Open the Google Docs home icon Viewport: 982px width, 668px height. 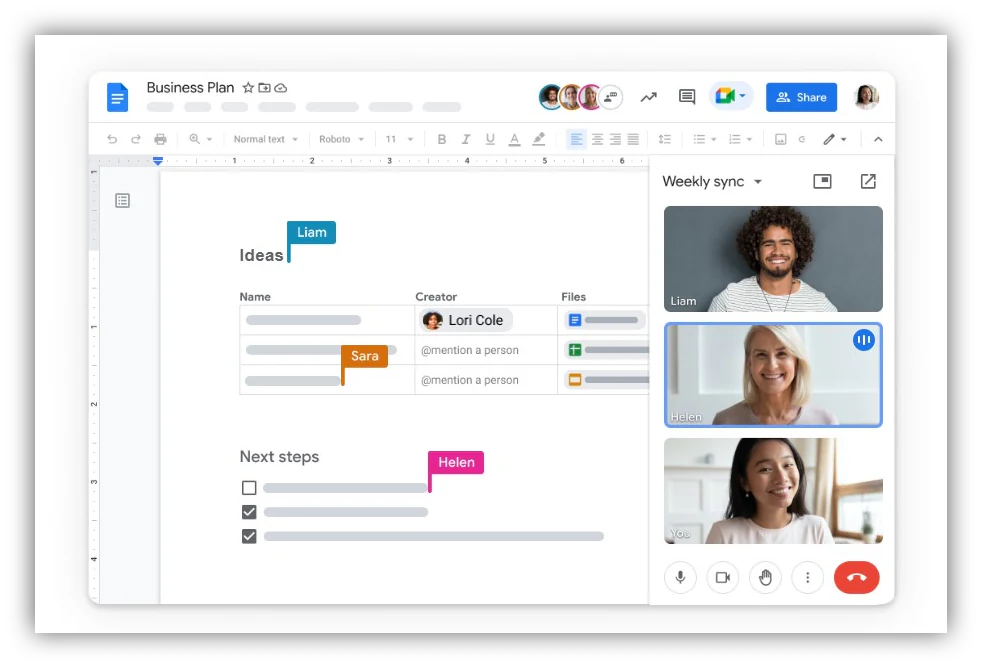pos(117,97)
